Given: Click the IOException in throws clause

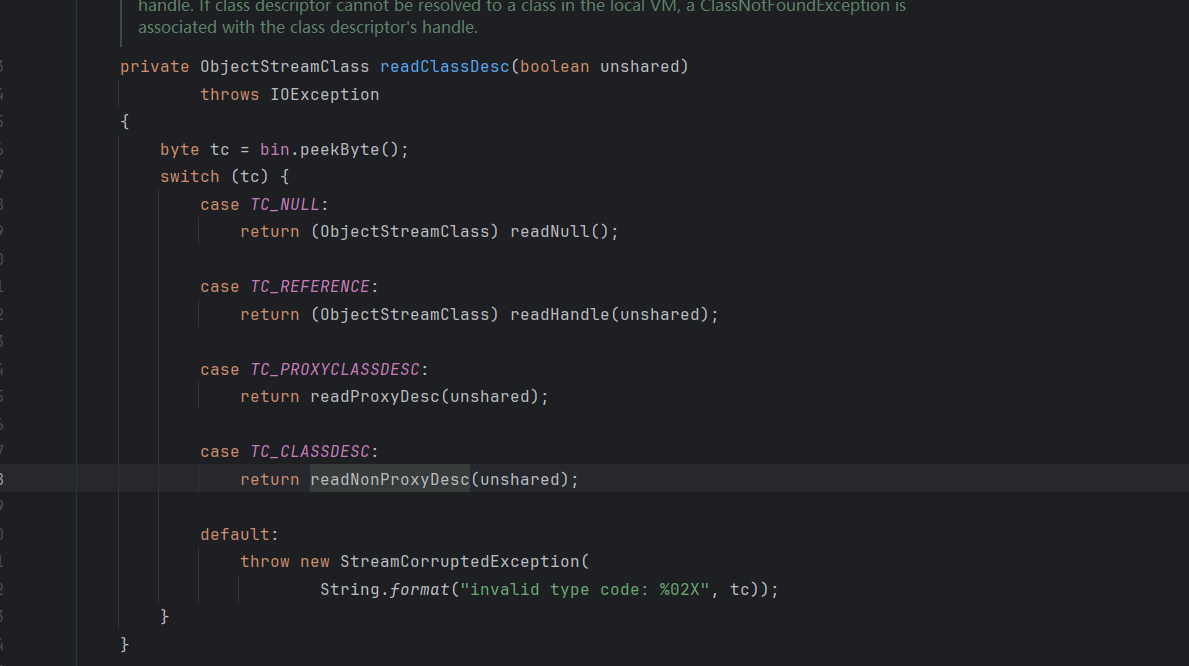Looking at the screenshot, I should point(325,95).
